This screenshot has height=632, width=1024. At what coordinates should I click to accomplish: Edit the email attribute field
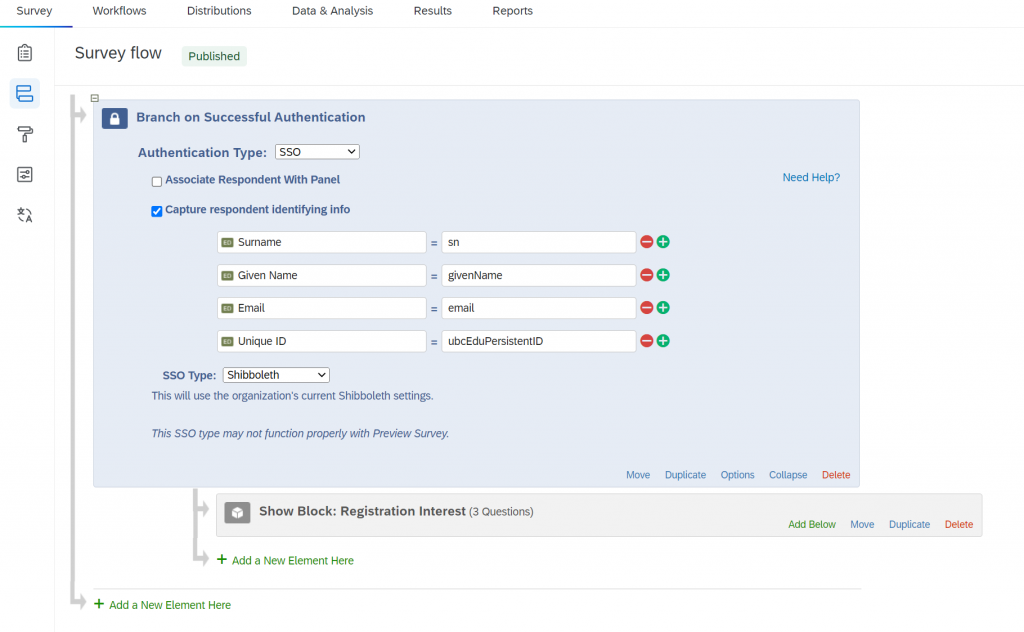539,308
